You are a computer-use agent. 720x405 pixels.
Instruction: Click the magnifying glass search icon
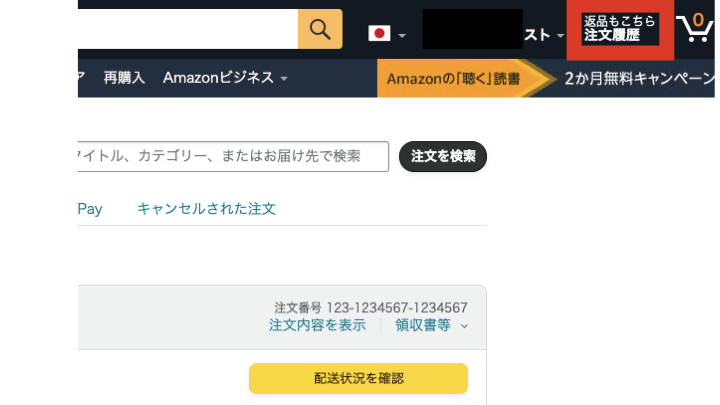(320, 29)
